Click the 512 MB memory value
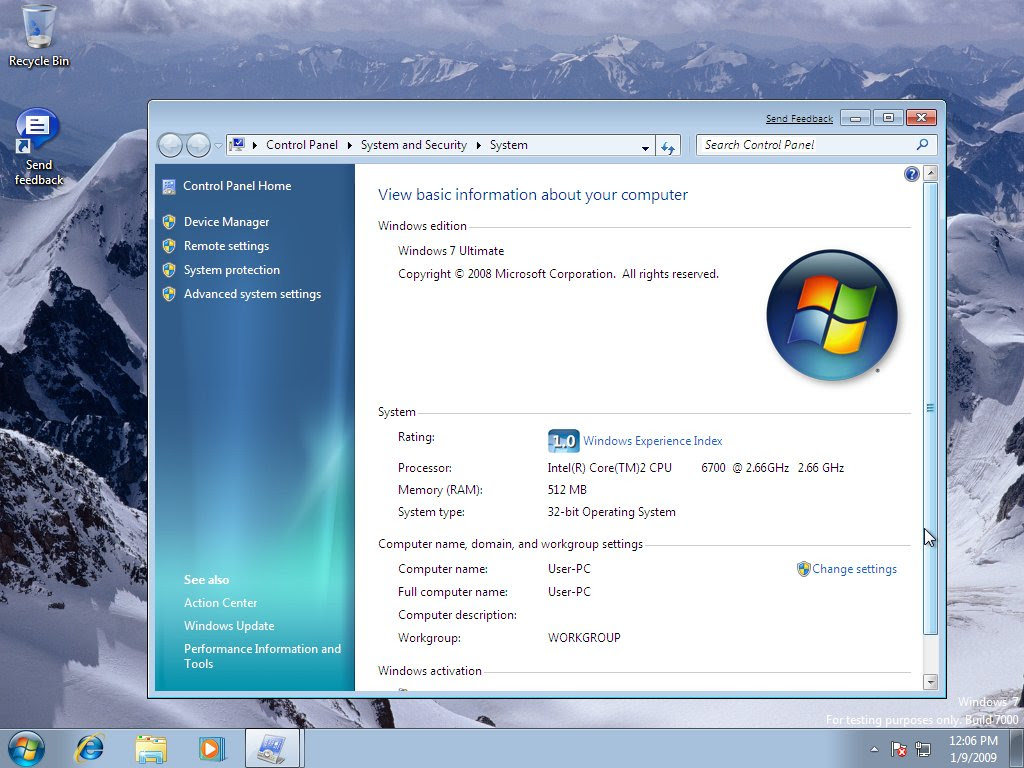Screen dimensions: 1024x768 [x=567, y=490]
